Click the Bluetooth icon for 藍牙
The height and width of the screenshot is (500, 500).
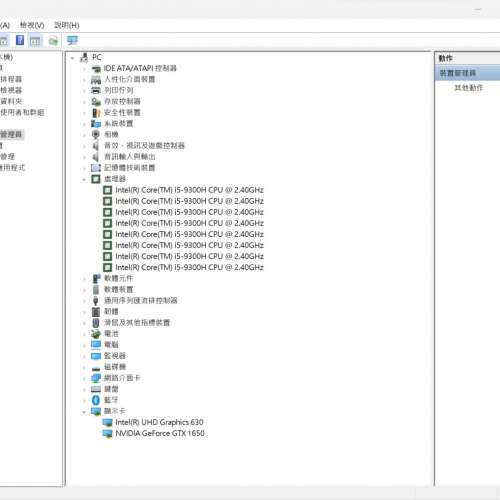96,400
